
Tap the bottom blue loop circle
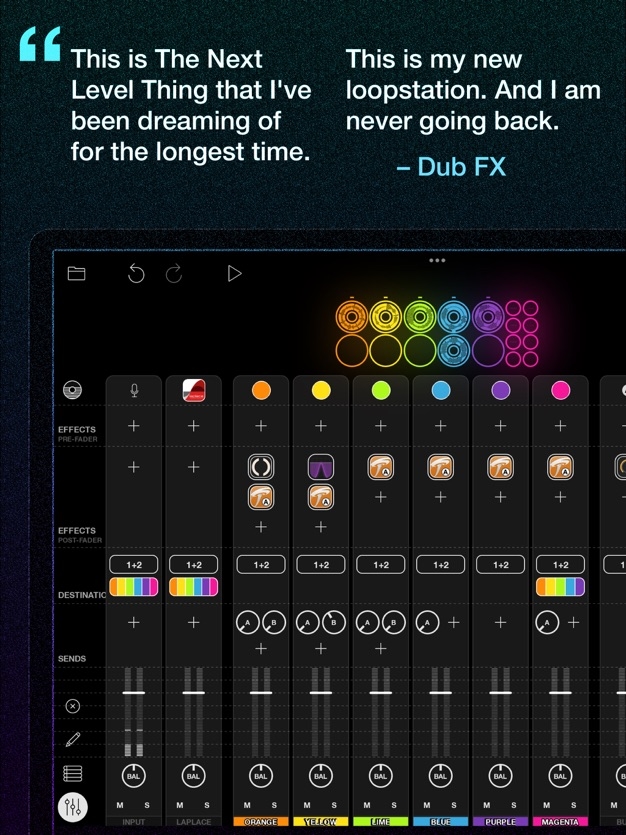coord(454,351)
